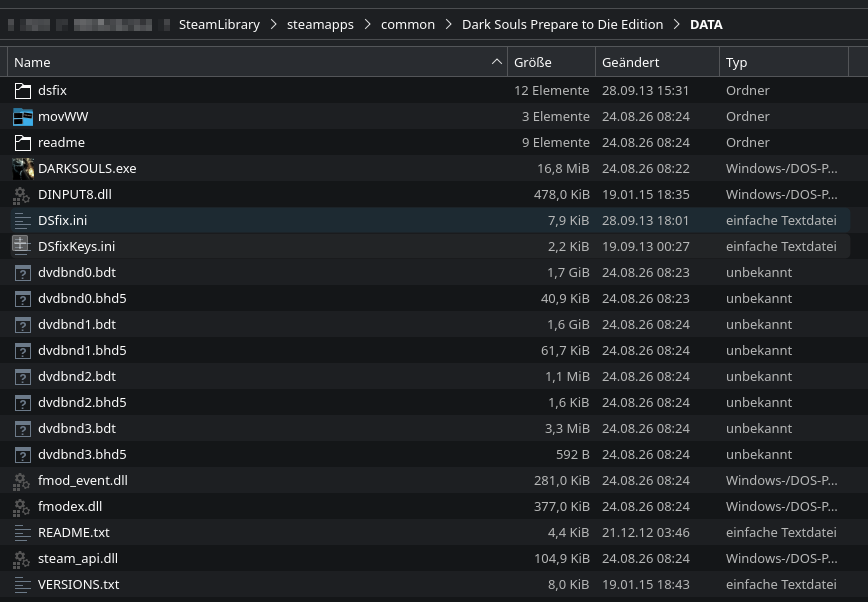
Task: Select the dvdbnd3.bdt file name
Action: [x=77, y=429]
